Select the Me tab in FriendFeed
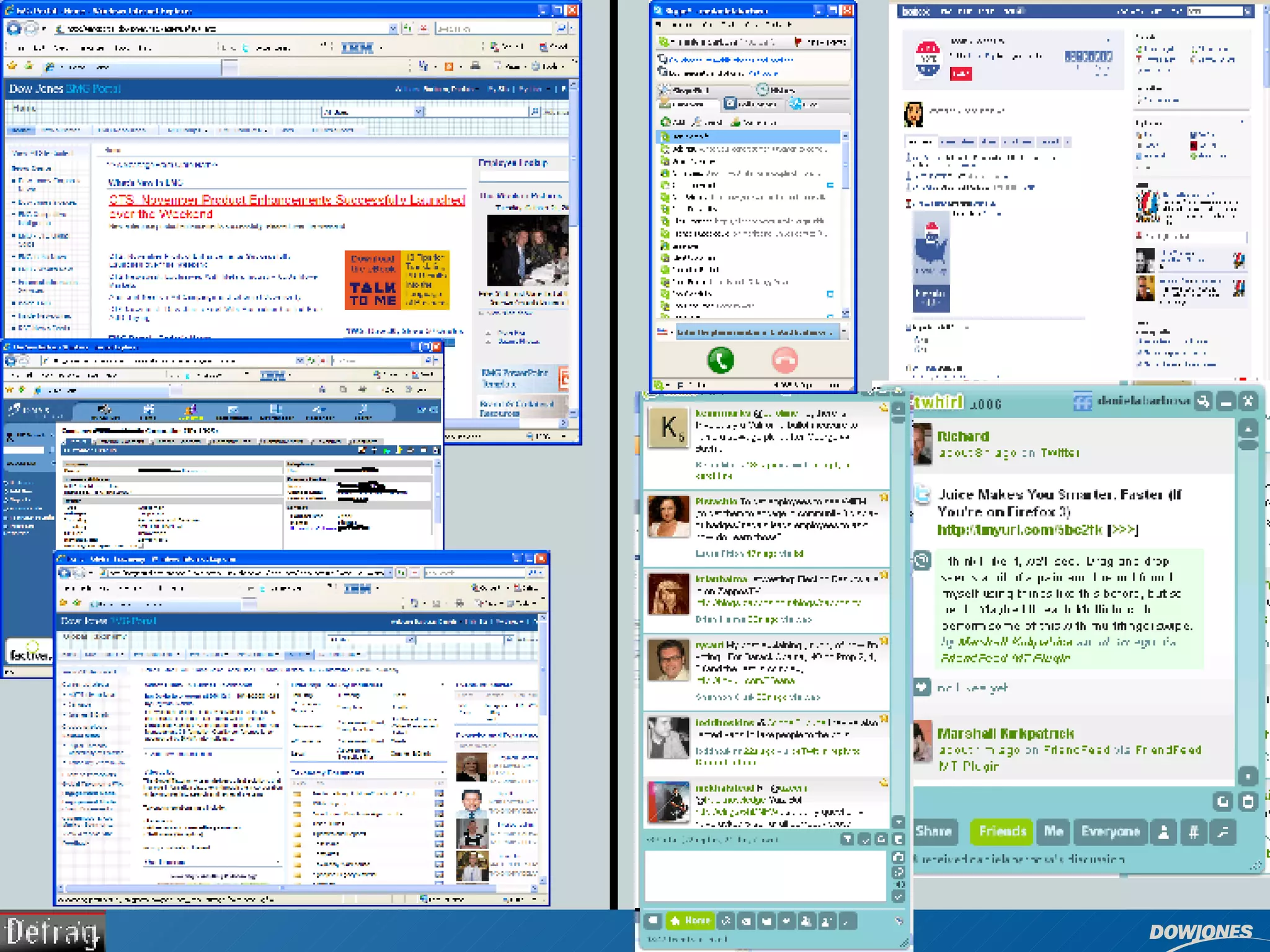 click(1053, 832)
